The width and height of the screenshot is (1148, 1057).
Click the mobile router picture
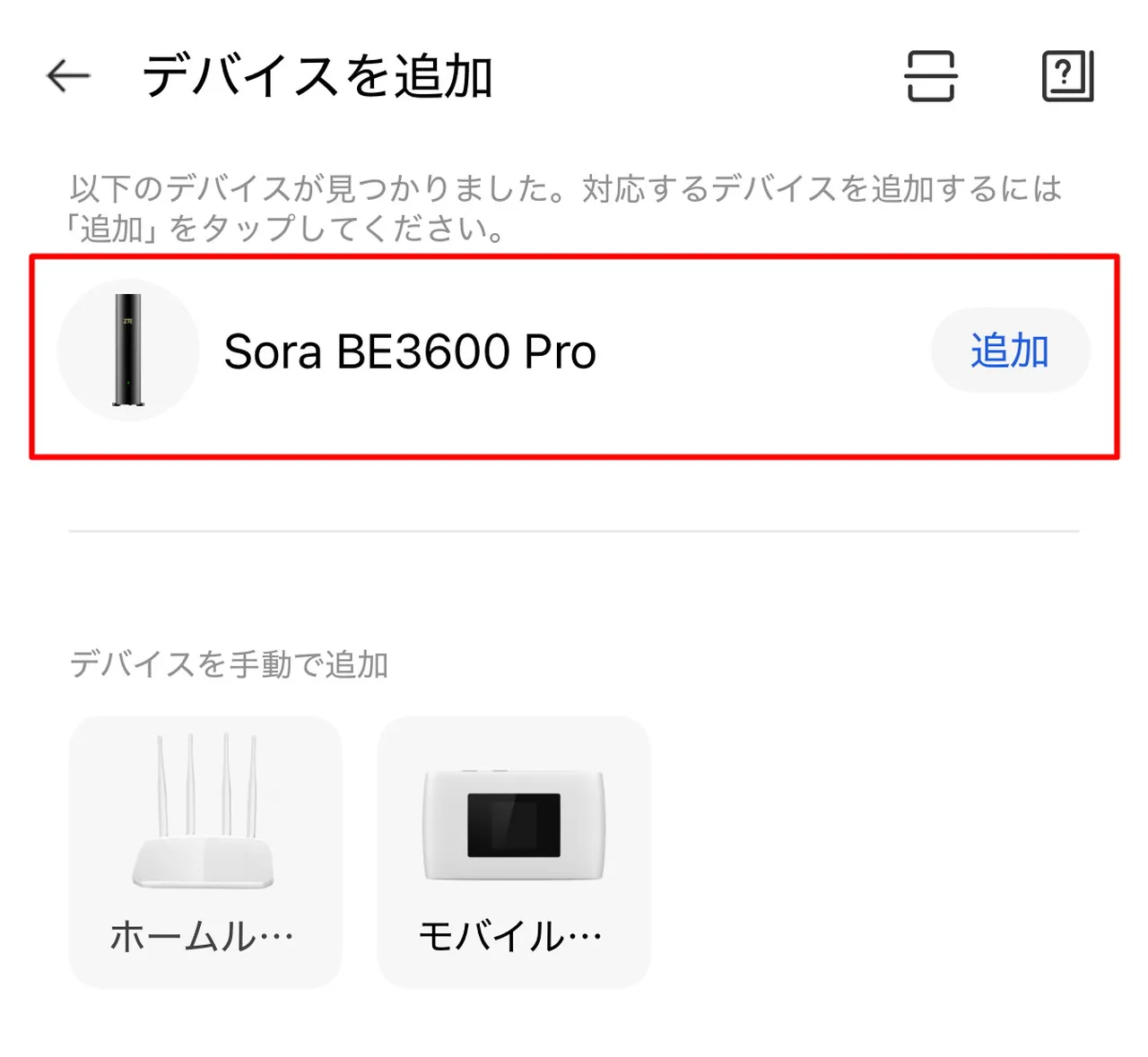click(x=513, y=825)
